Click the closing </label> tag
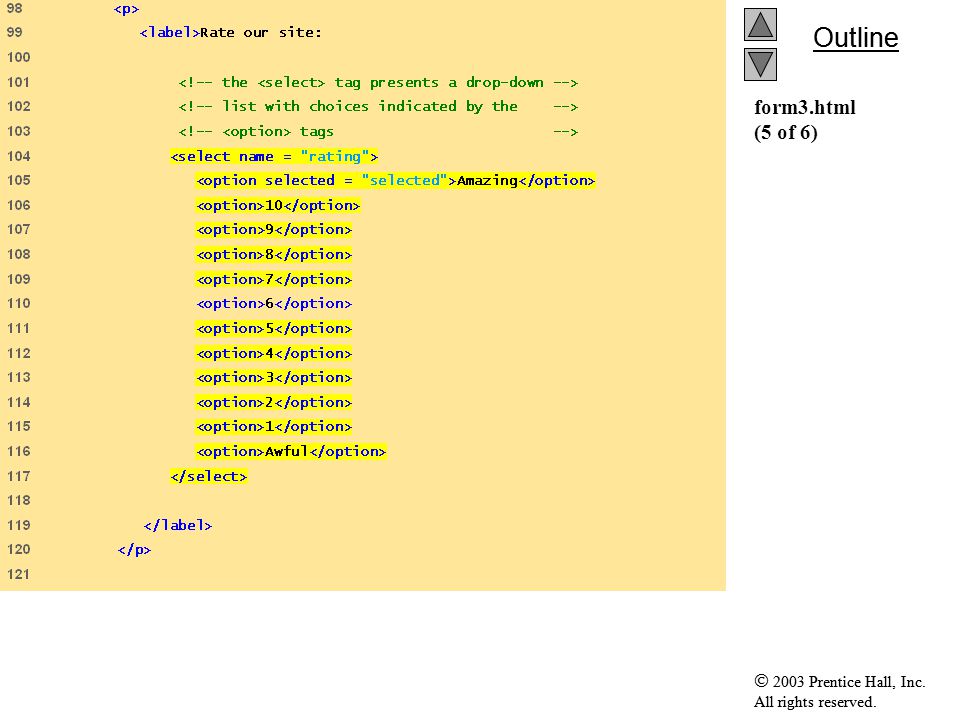 (x=178, y=525)
